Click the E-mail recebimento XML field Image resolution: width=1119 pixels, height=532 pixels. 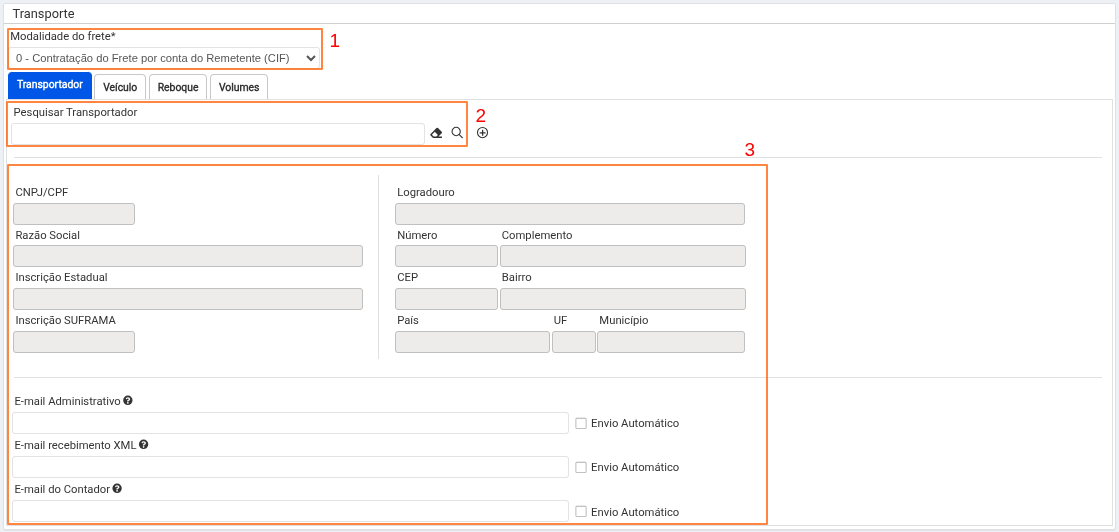coord(290,467)
